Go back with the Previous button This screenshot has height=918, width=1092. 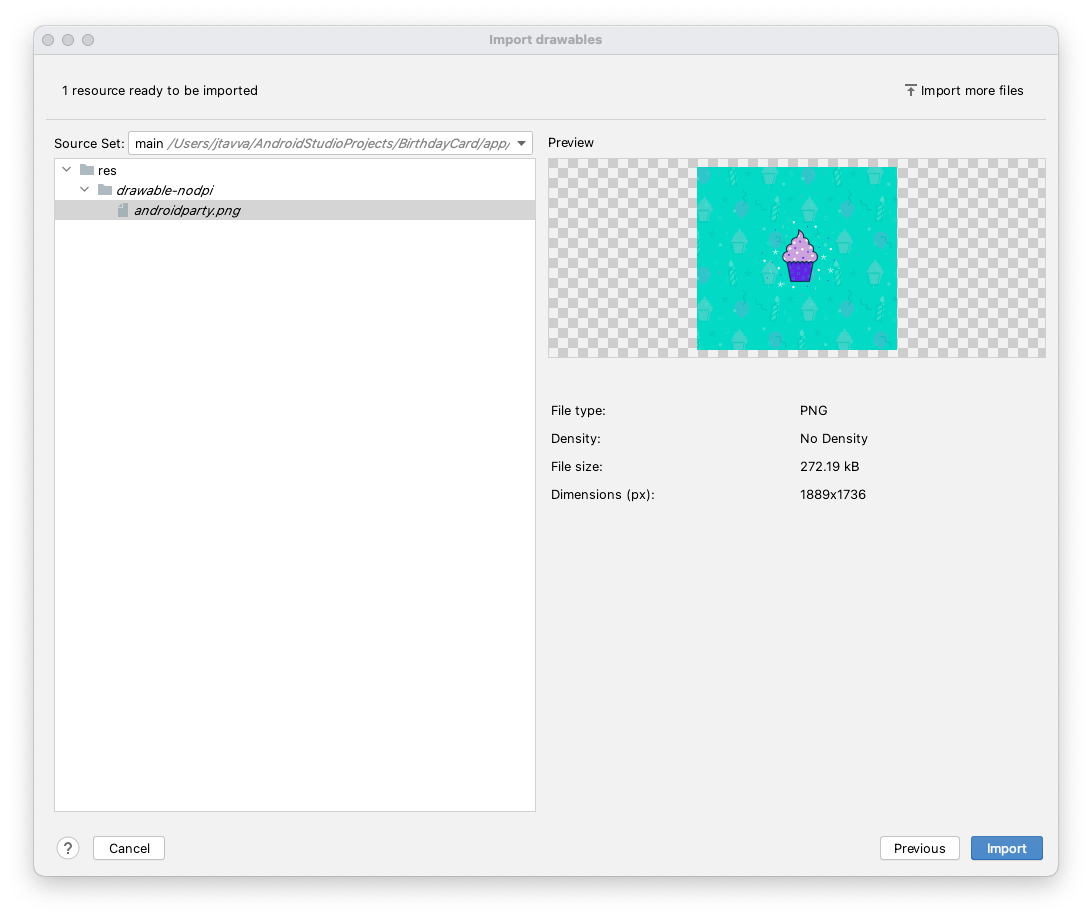click(x=919, y=848)
